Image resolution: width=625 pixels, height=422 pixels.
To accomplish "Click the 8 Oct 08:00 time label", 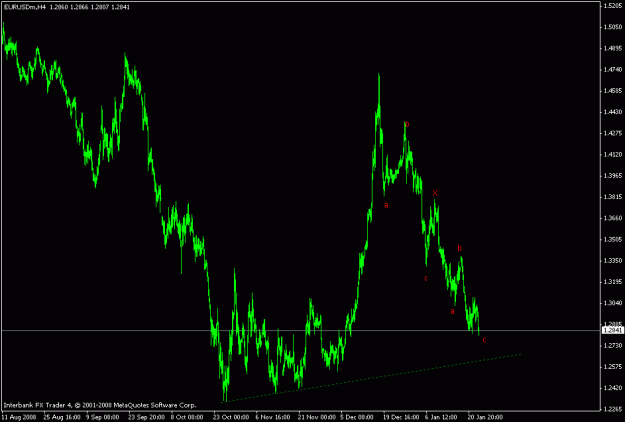I will 187,417.
